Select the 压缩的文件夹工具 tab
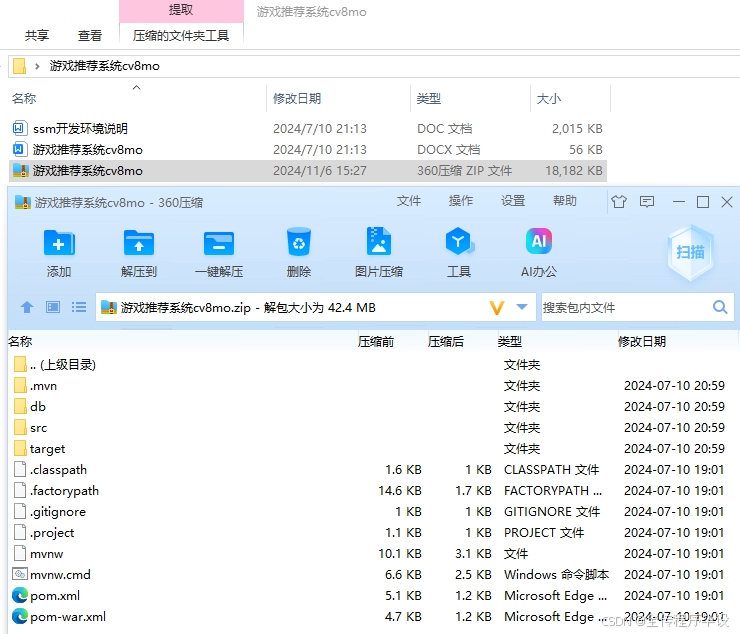The width and height of the screenshot is (740, 634). pos(181,35)
